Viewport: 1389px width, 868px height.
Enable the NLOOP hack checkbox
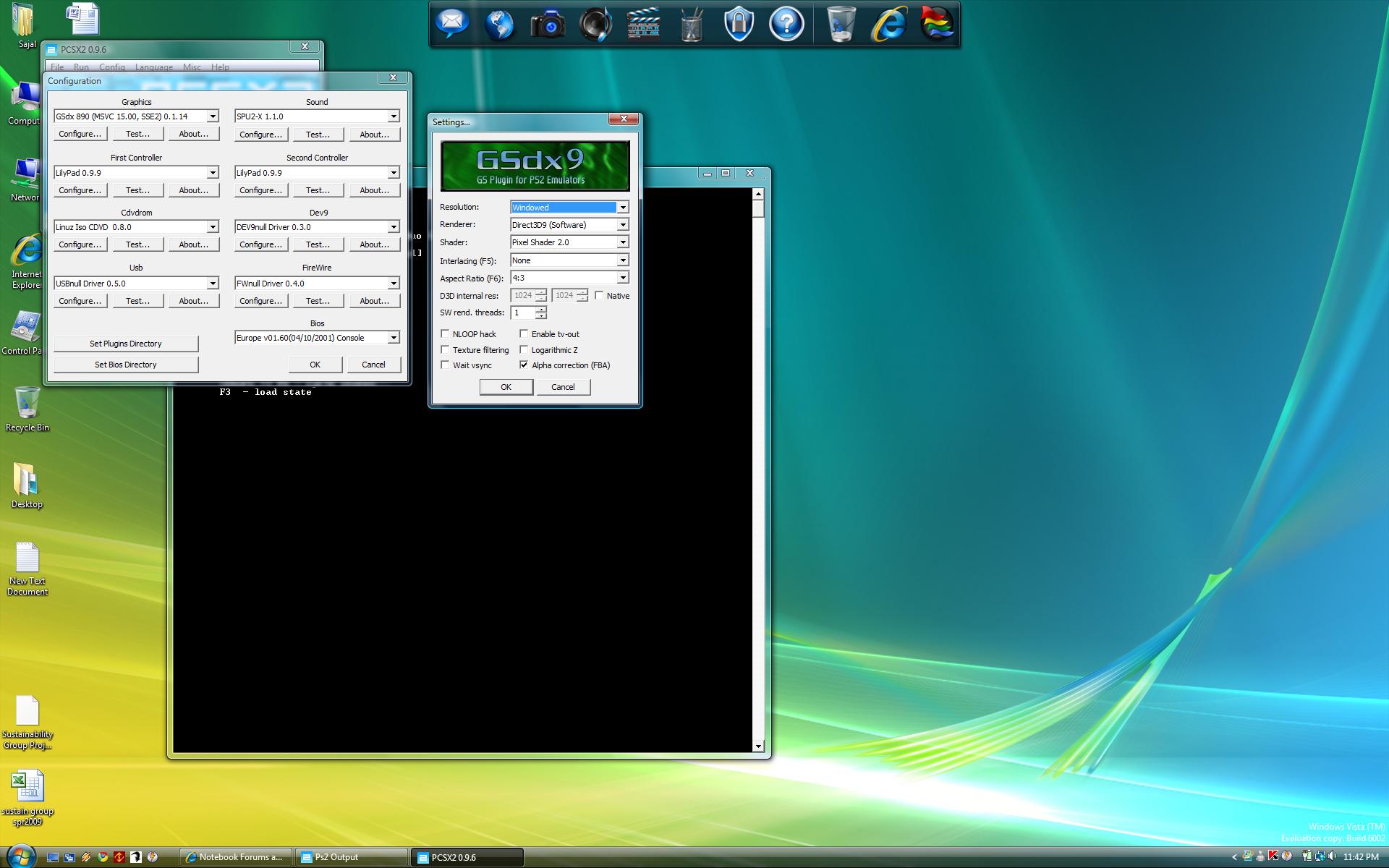click(445, 333)
